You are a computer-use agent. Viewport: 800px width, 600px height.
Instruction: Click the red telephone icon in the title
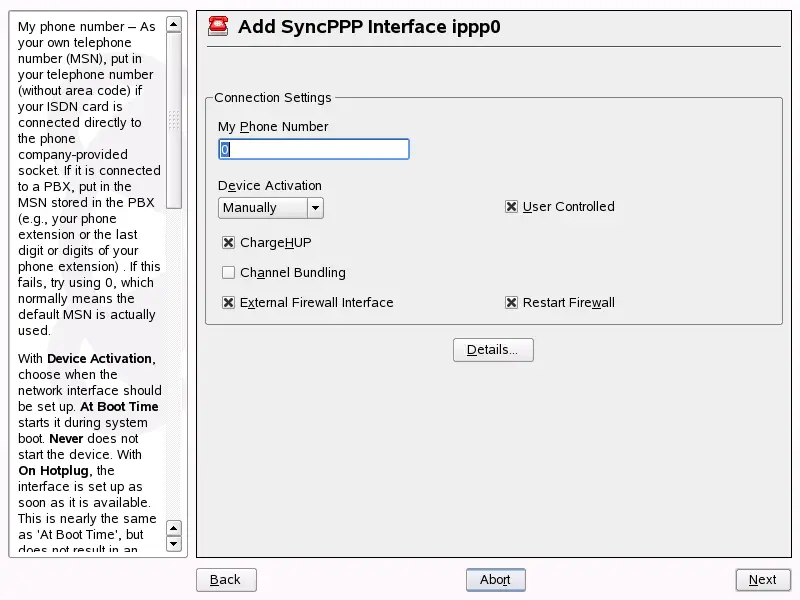click(x=218, y=27)
